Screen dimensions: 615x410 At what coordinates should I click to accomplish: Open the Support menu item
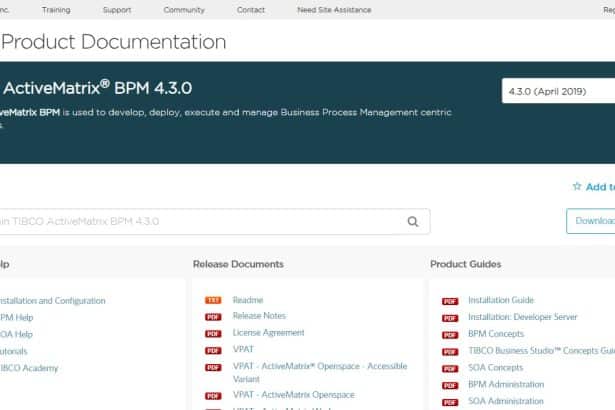[117, 10]
